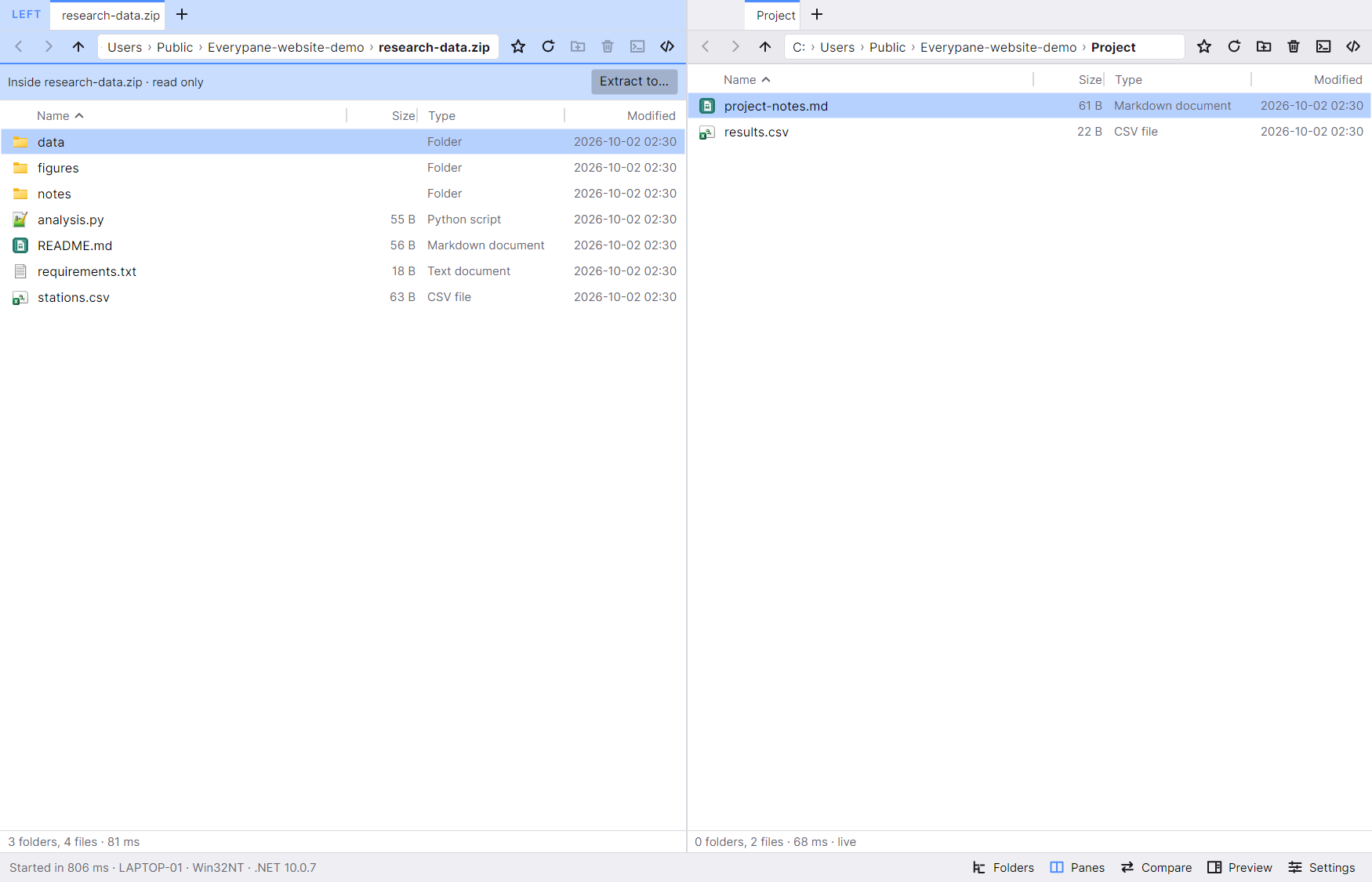1372x882 pixels.
Task: Open terminal icon in left pane toolbar
Action: (x=637, y=47)
